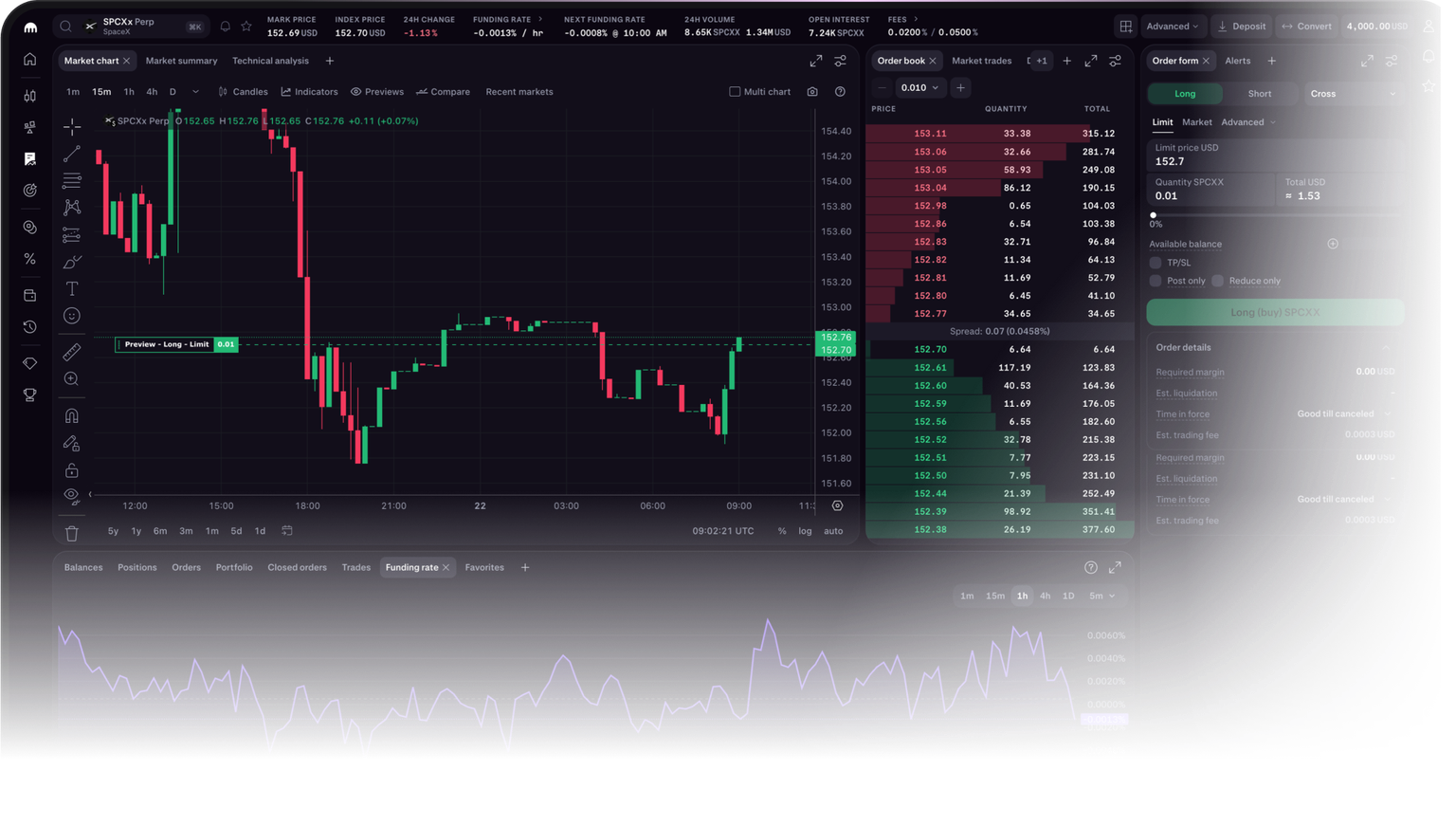Image resolution: width=1456 pixels, height=826 pixels.
Task: Enable the TP/SL checkbox
Action: click(1156, 263)
